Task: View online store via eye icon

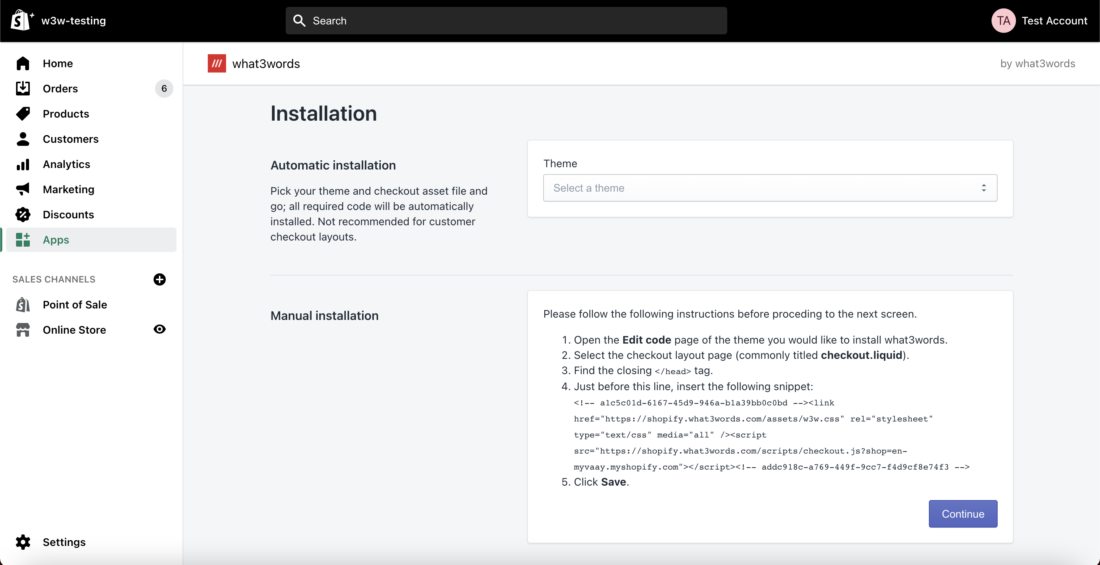Action: [x=159, y=329]
